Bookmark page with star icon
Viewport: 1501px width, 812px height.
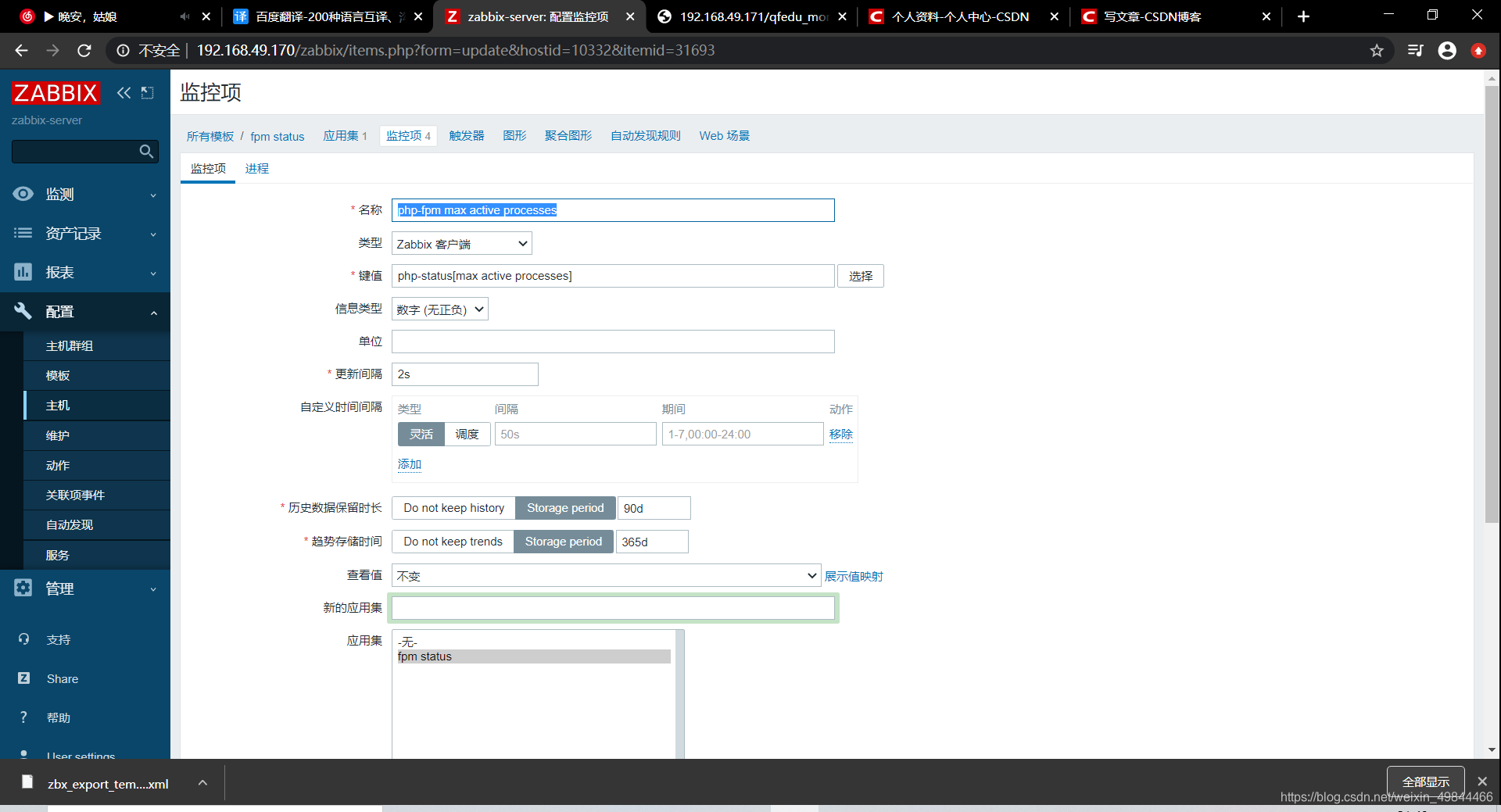tap(1377, 51)
